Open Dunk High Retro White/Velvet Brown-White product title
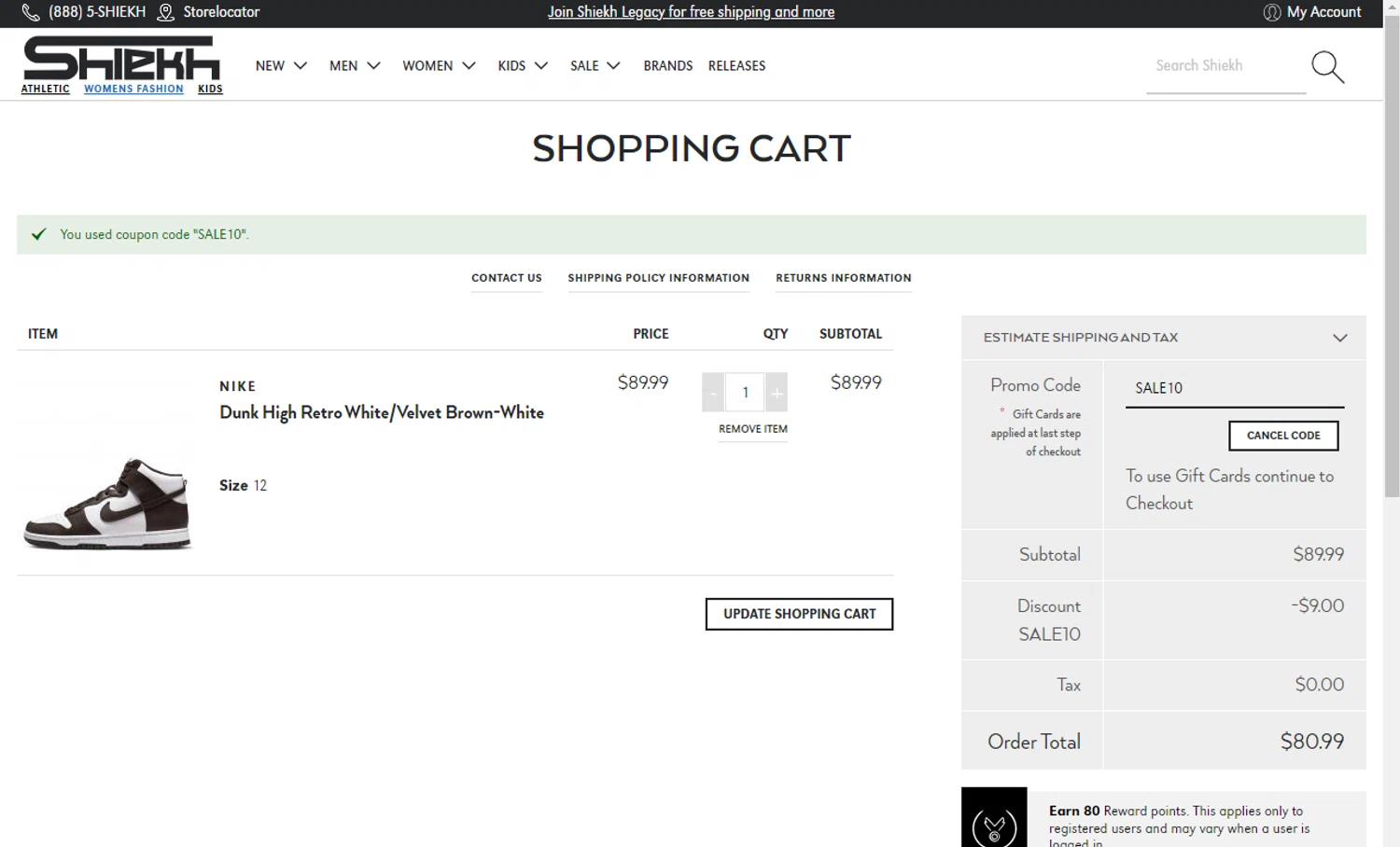 click(x=381, y=412)
